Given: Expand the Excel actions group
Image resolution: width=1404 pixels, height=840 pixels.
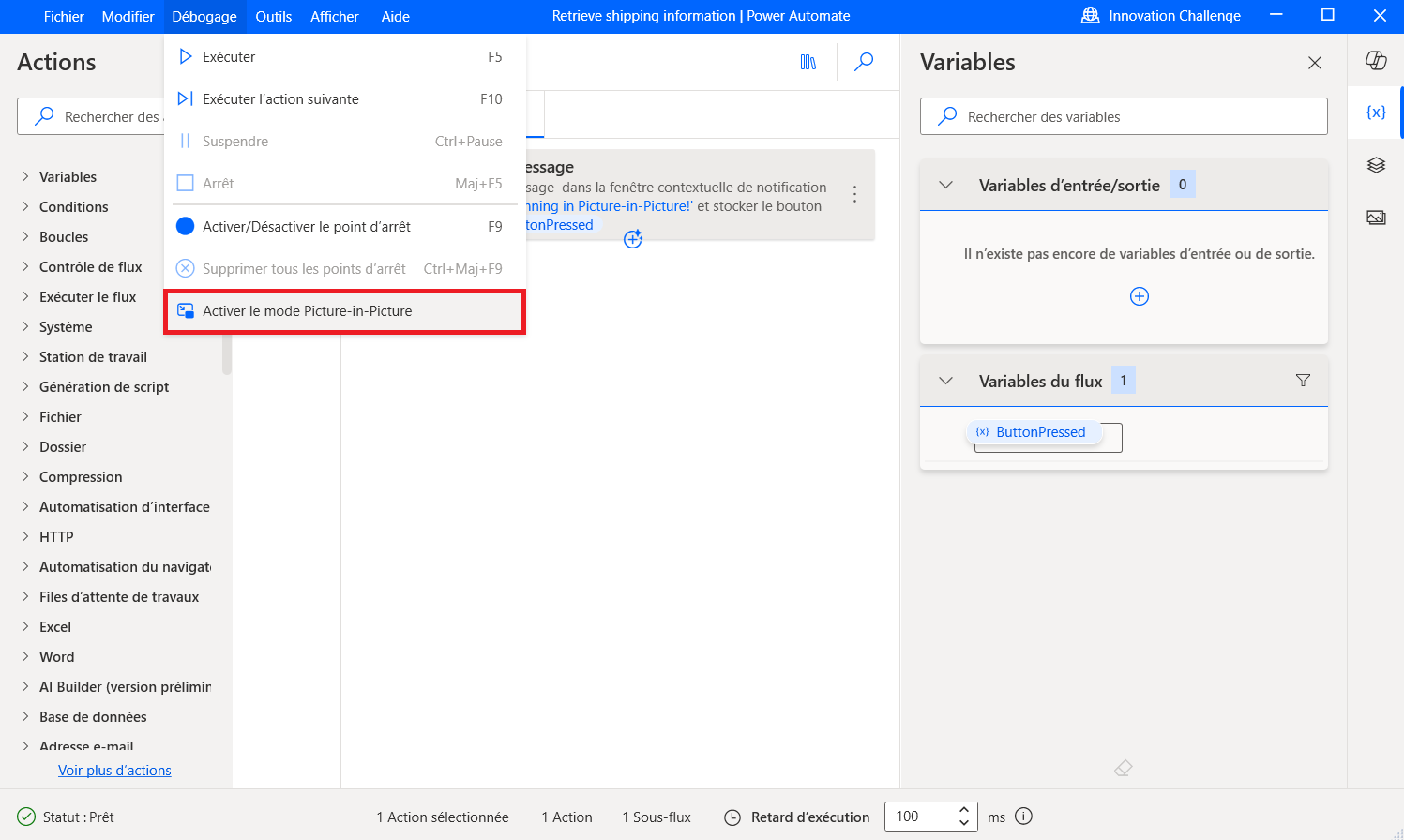Looking at the screenshot, I should (26, 626).
